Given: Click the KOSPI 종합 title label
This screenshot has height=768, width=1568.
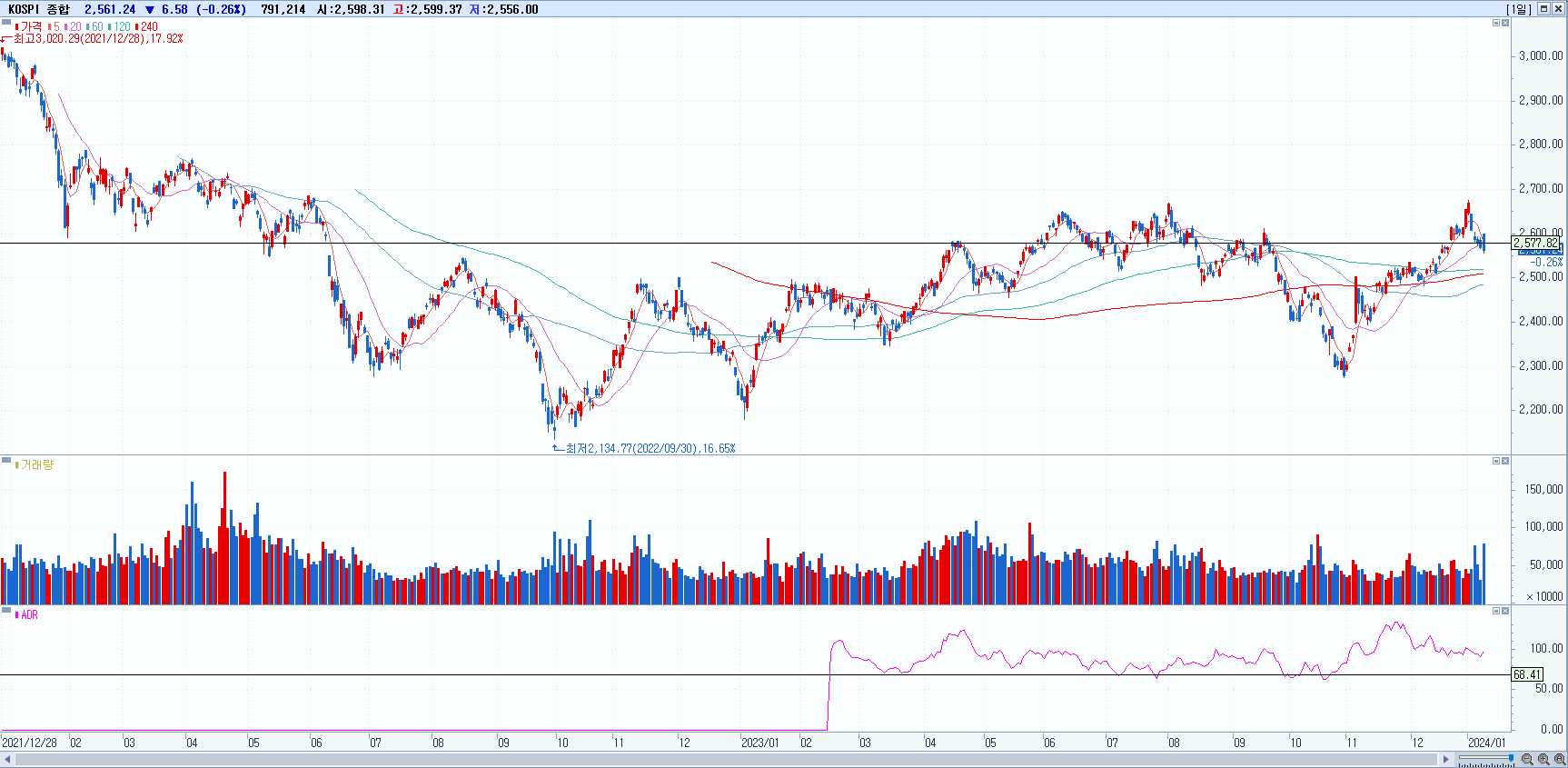Looking at the screenshot, I should coord(38,9).
